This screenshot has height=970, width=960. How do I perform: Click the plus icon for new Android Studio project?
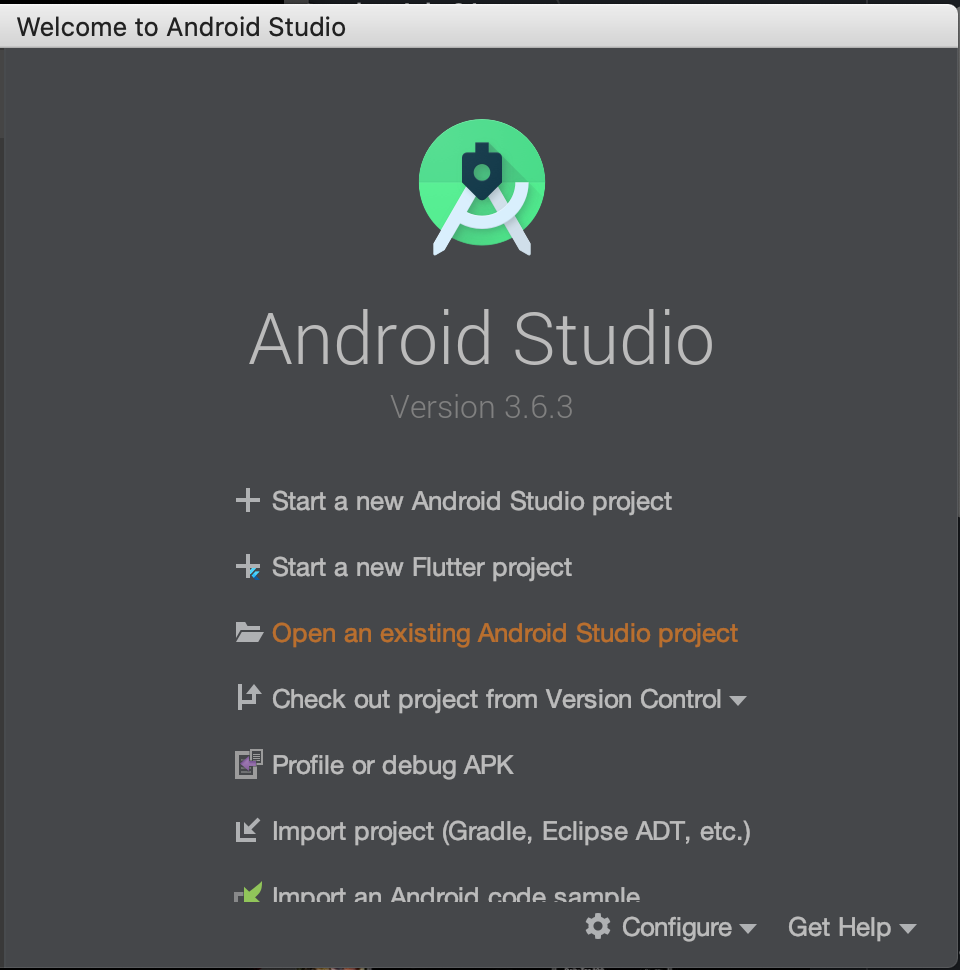click(247, 500)
